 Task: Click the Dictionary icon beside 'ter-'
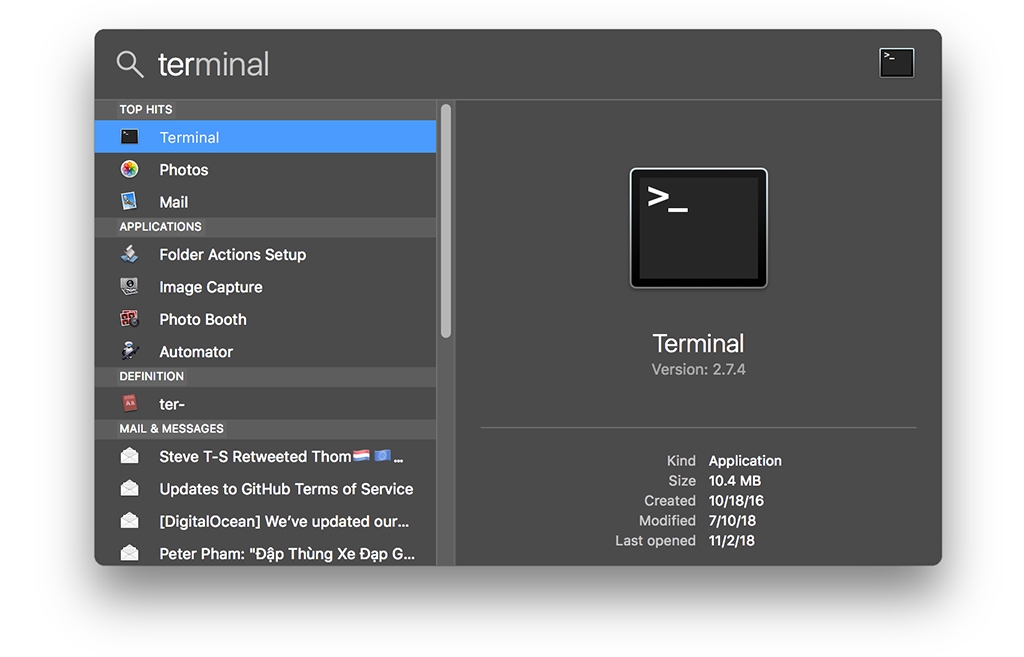click(129, 403)
